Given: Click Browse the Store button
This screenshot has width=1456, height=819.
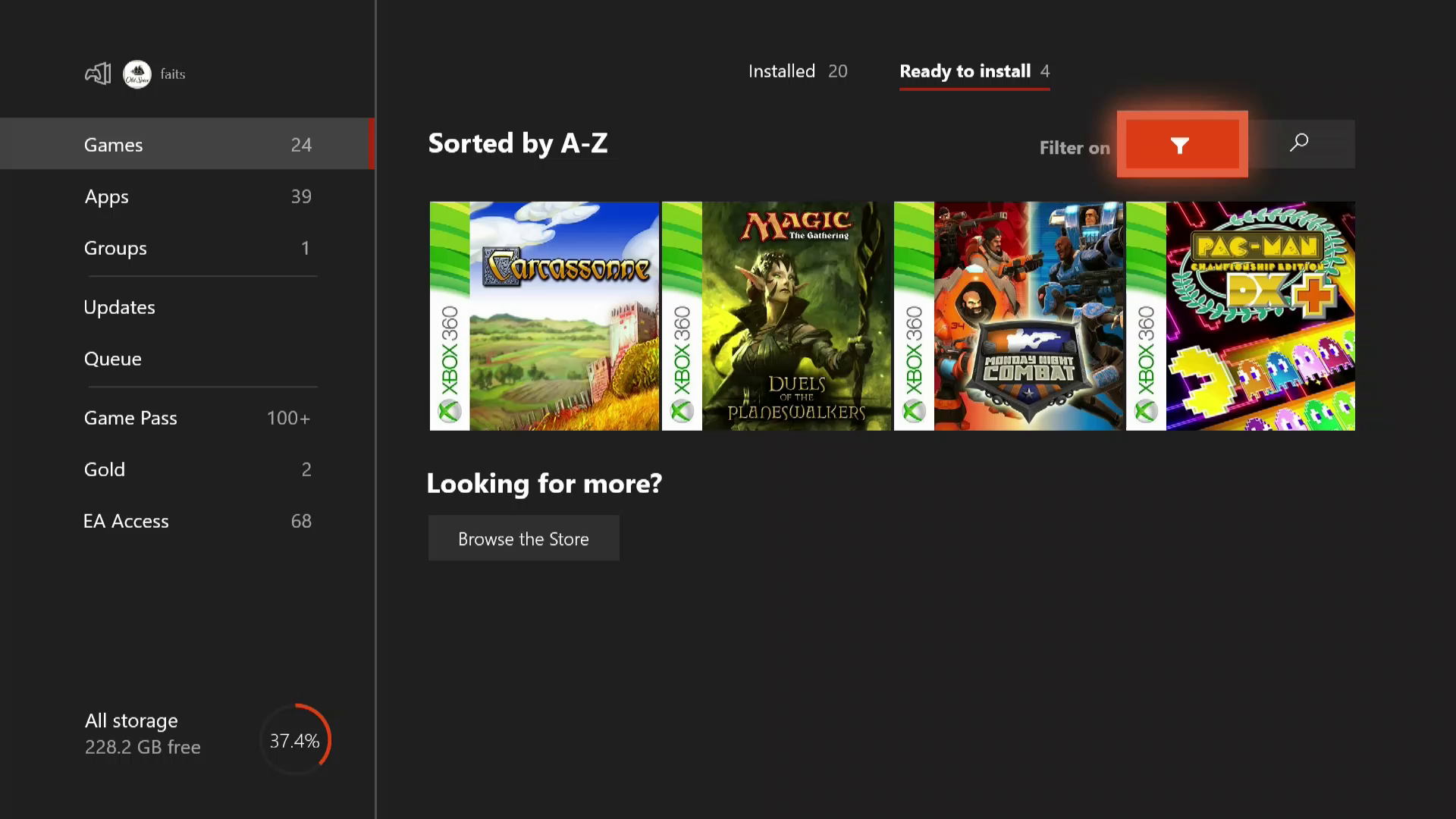Looking at the screenshot, I should (x=524, y=538).
